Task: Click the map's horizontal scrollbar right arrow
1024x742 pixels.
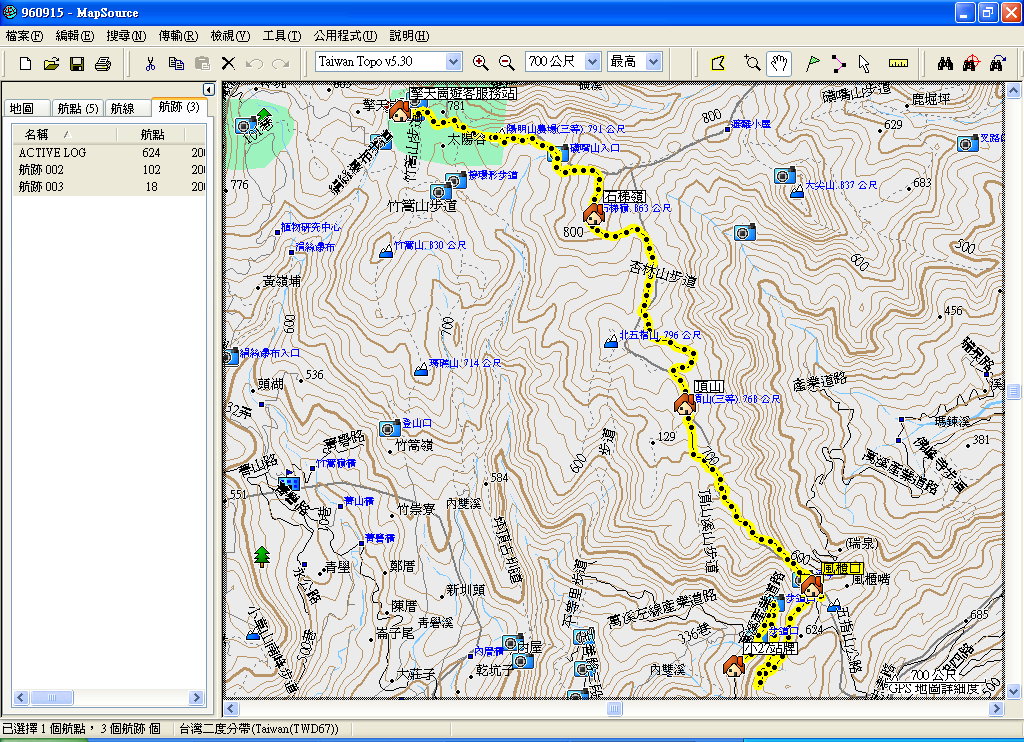Action: coord(997,709)
